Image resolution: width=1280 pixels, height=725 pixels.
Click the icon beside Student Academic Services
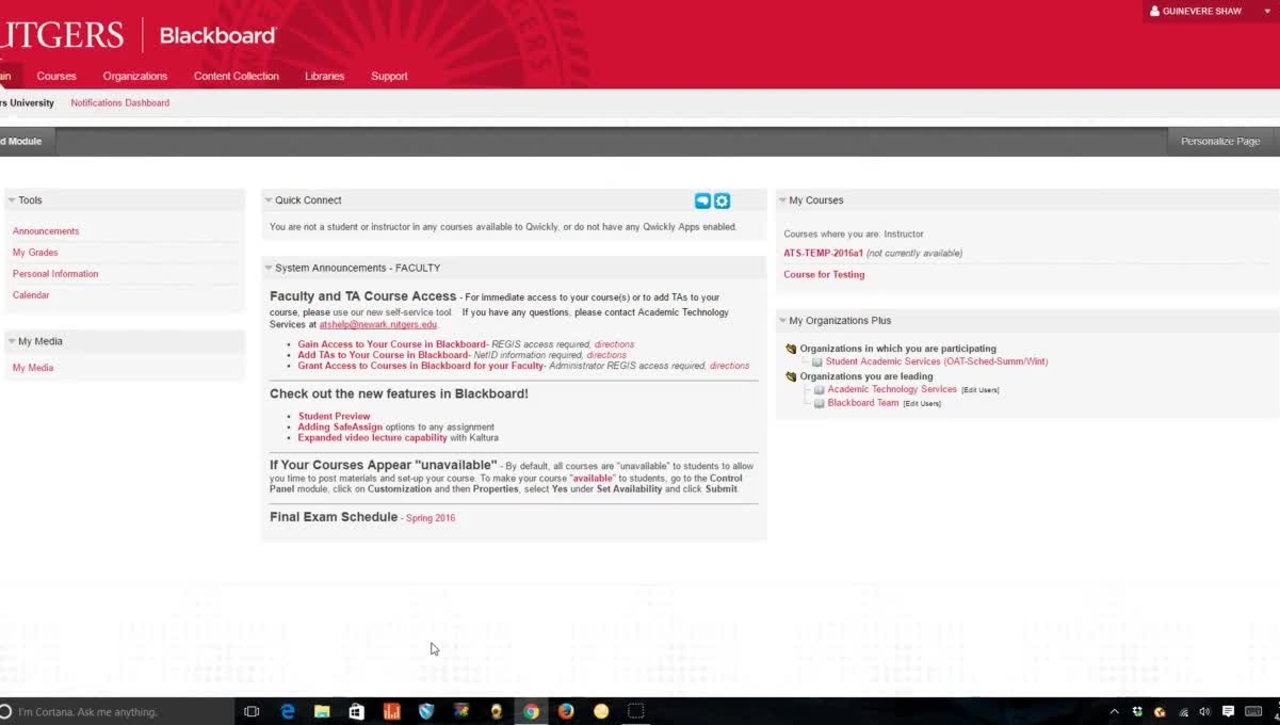(x=817, y=362)
